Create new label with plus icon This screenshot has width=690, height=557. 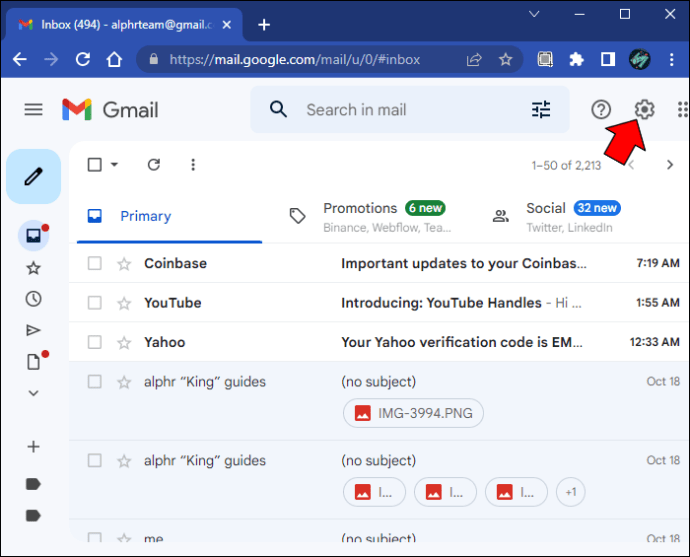(33, 447)
